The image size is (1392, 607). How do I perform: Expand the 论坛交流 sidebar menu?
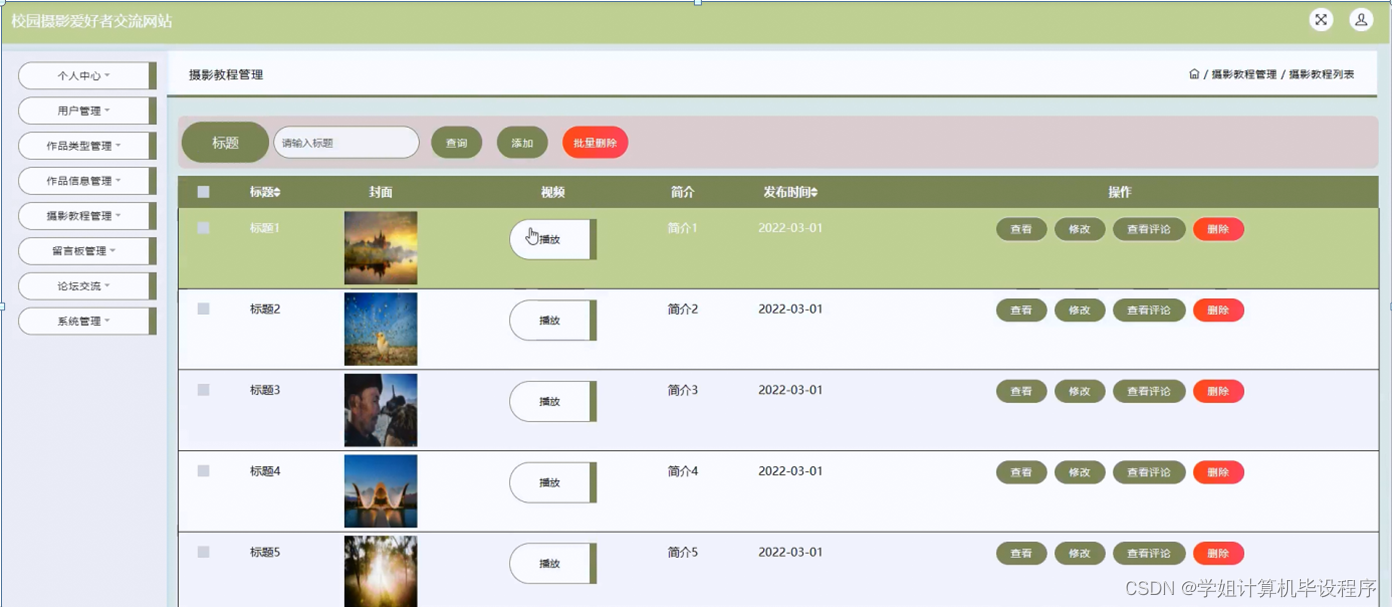87,286
